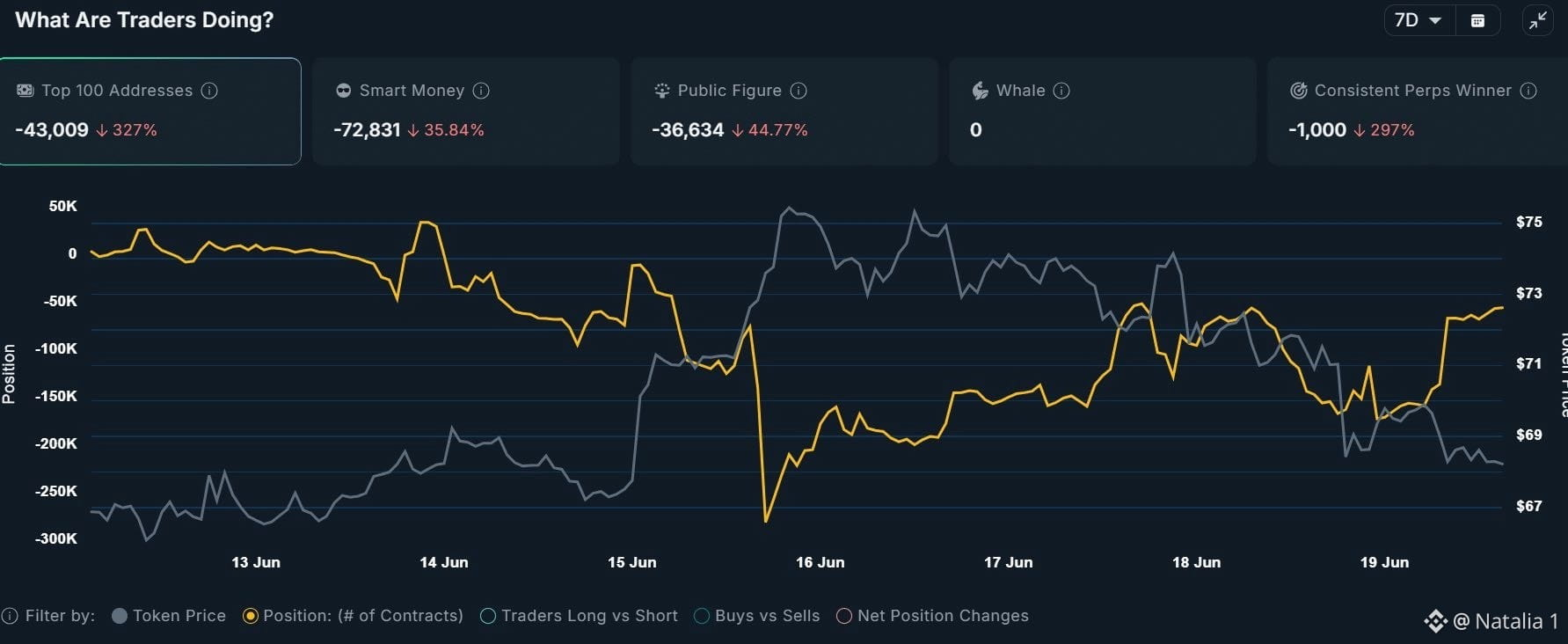1568x644 pixels.
Task: Click the 14 Jun date label
Action: pyautogui.click(x=444, y=562)
